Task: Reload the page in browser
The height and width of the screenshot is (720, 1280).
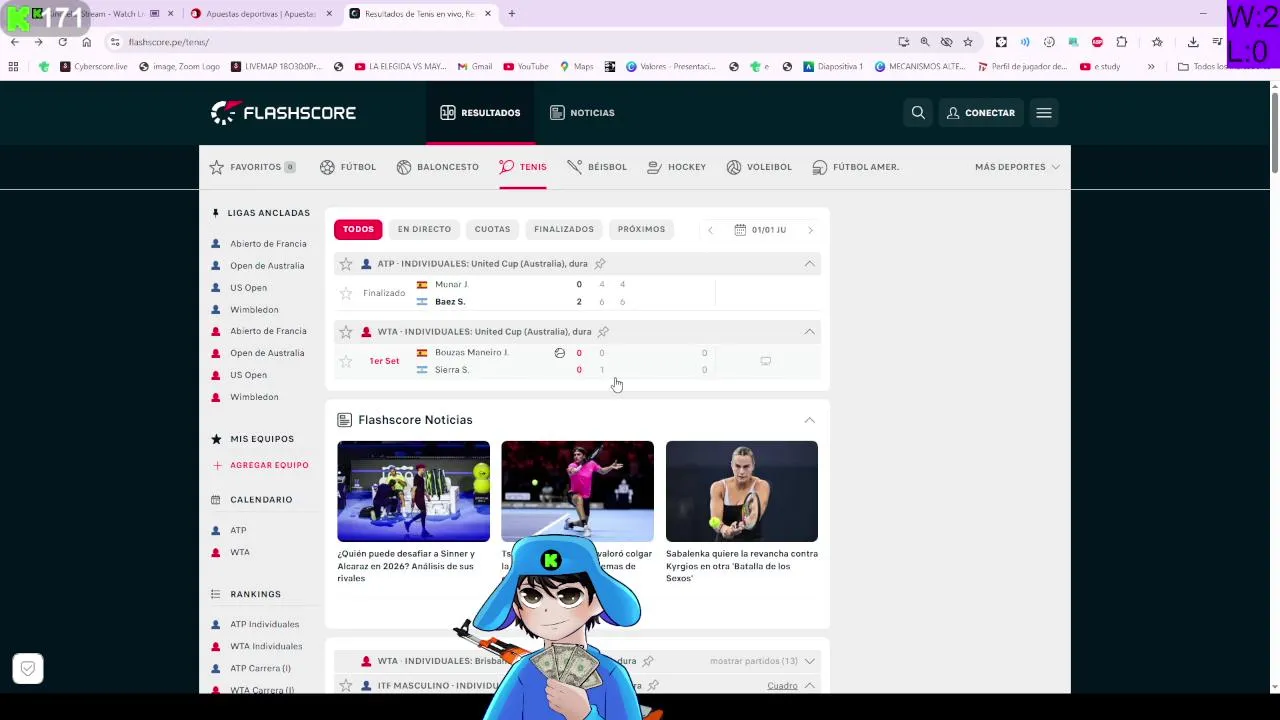Action: (62, 42)
